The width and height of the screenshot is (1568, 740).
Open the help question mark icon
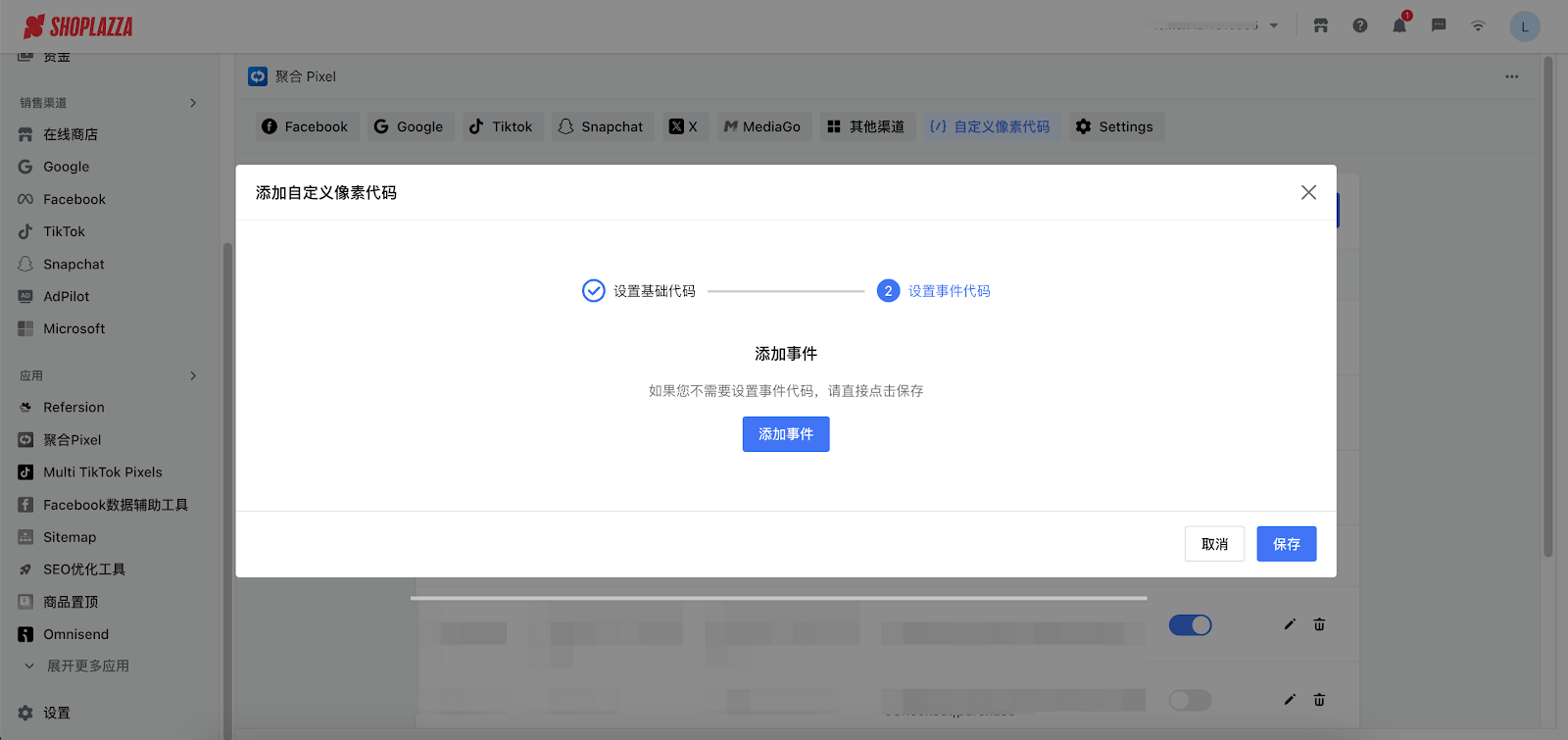coord(1360,26)
